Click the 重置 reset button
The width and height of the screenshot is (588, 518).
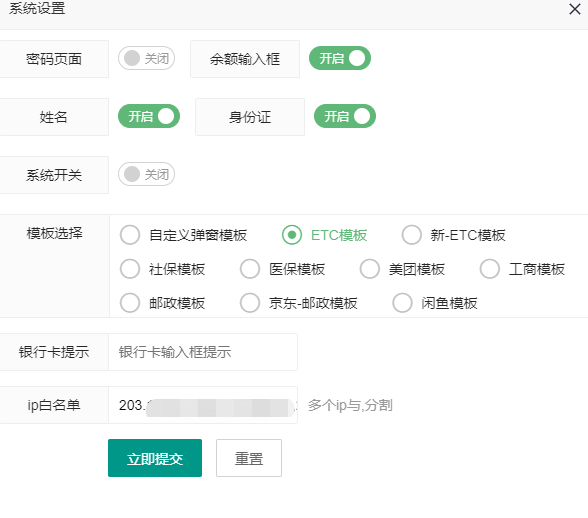(x=249, y=458)
